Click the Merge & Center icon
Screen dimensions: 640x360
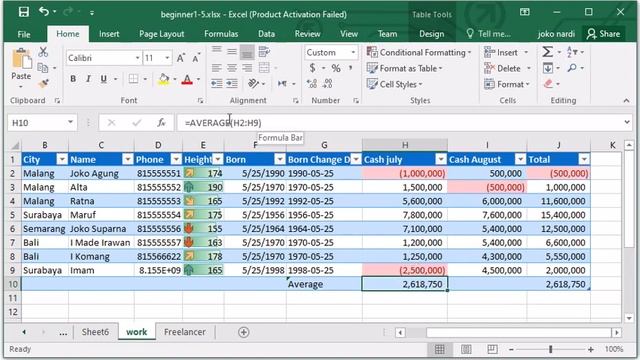coord(264,68)
